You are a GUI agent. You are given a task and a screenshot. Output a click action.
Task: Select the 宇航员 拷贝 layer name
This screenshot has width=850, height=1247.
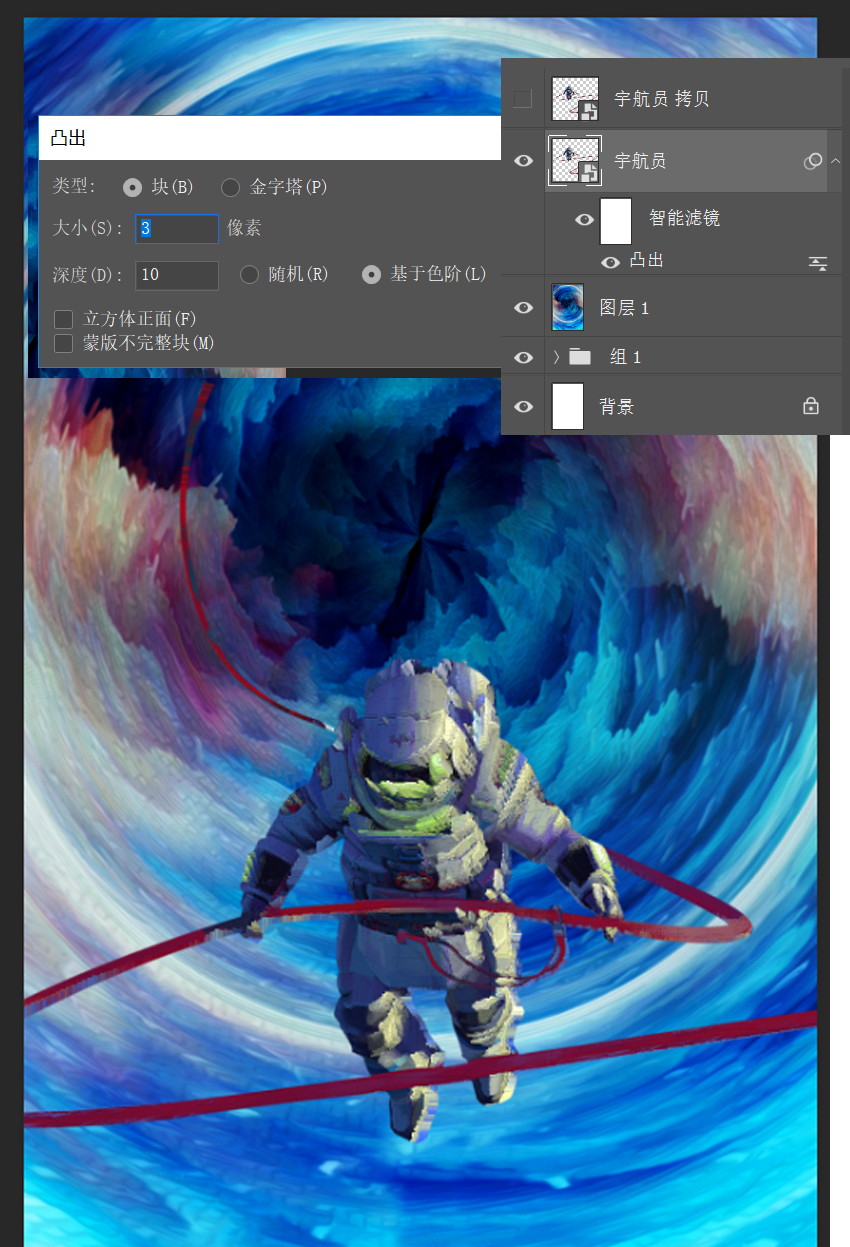(662, 99)
